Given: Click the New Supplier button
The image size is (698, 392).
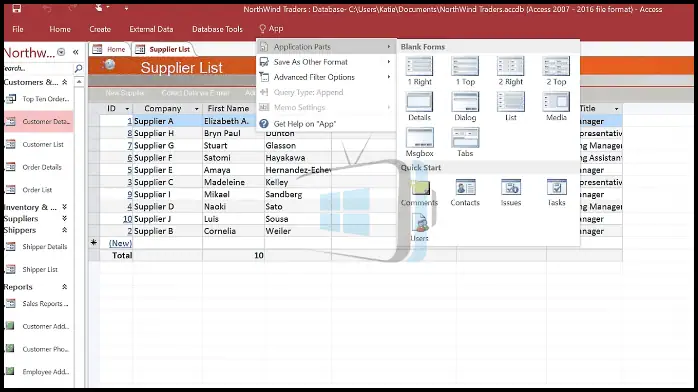Looking at the screenshot, I should (125, 93).
